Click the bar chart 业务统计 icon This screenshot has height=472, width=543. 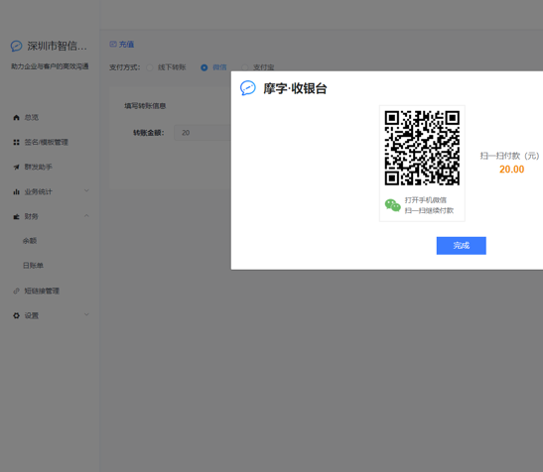16,192
